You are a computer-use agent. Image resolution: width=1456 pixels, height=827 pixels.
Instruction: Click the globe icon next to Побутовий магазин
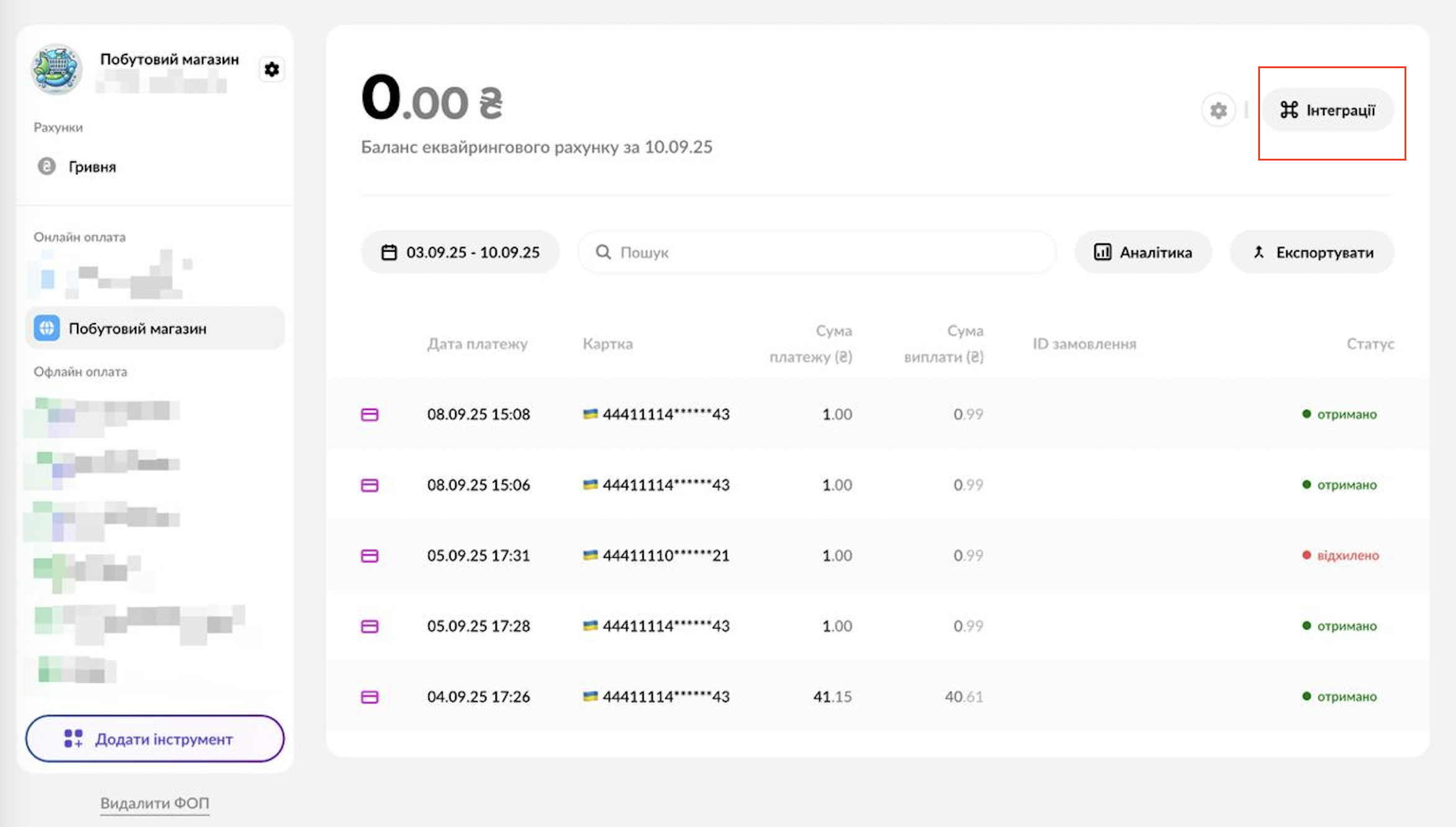click(47, 329)
